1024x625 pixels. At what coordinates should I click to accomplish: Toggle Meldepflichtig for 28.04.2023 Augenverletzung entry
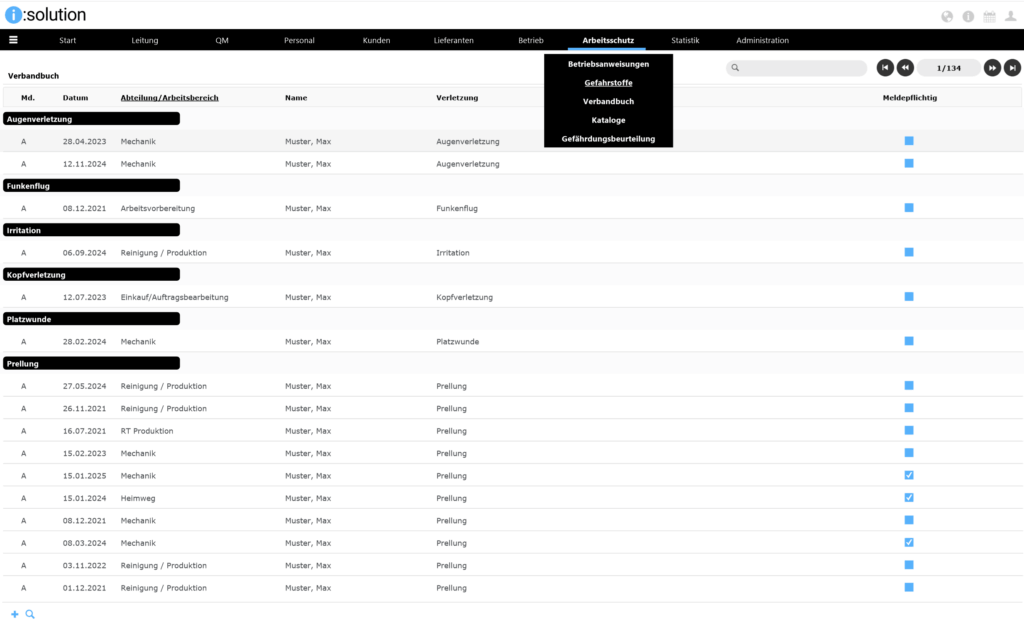point(909,141)
